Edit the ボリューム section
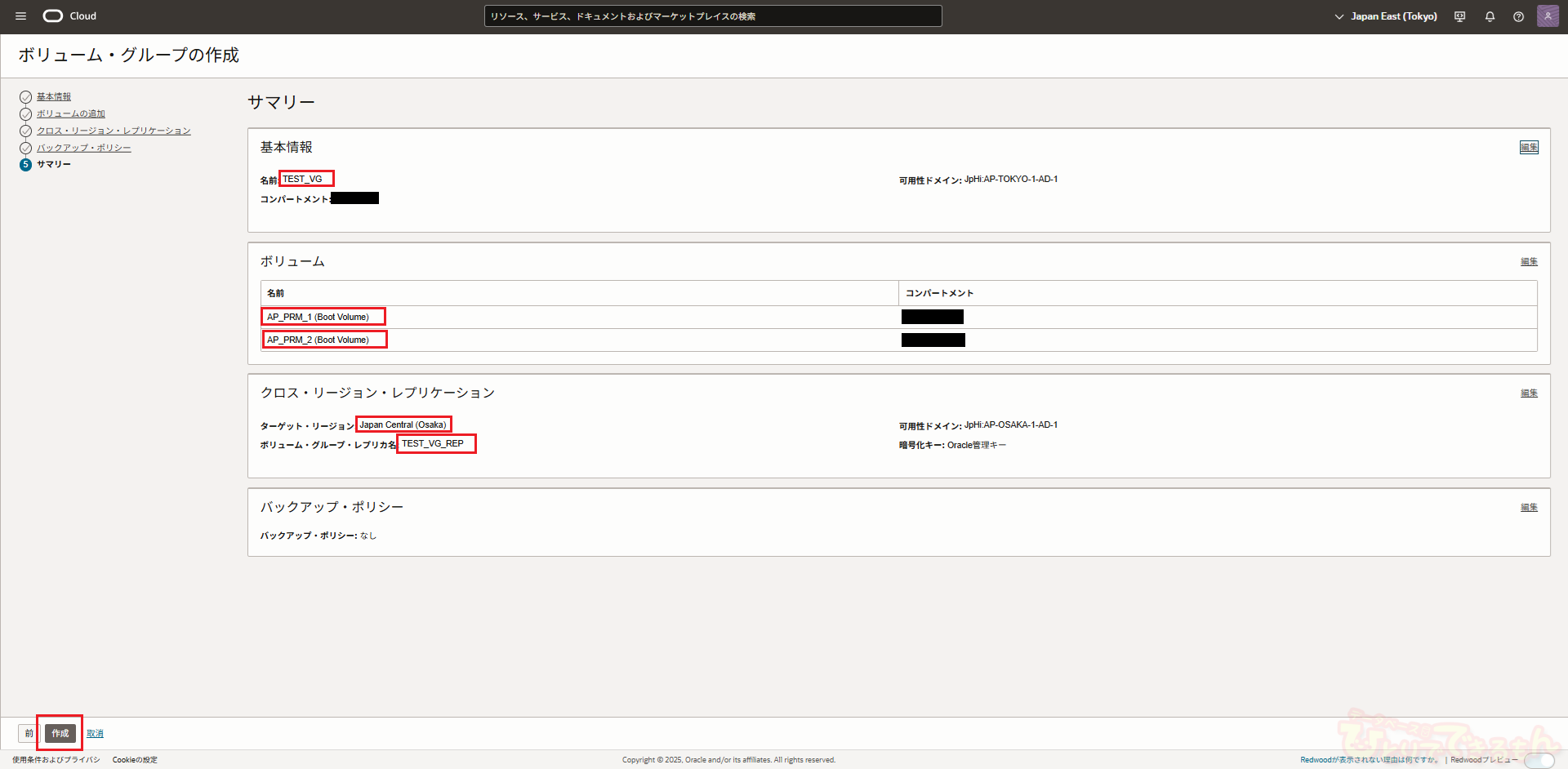The width and height of the screenshot is (1568, 769). (1529, 262)
